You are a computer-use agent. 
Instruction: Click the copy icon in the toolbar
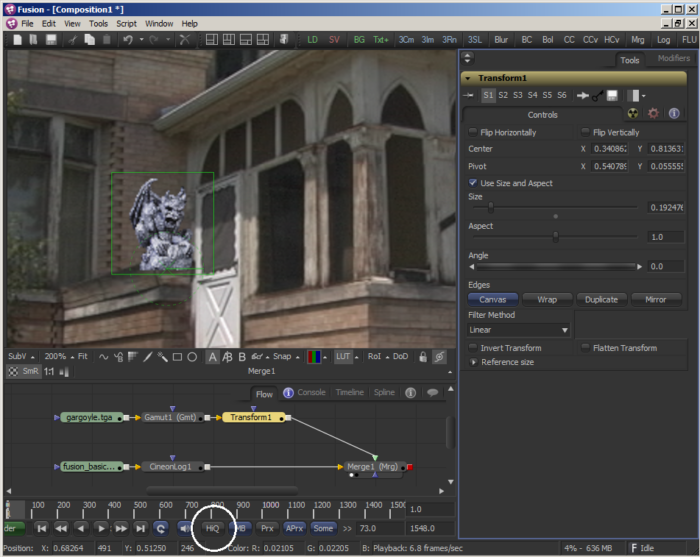click(x=90, y=40)
